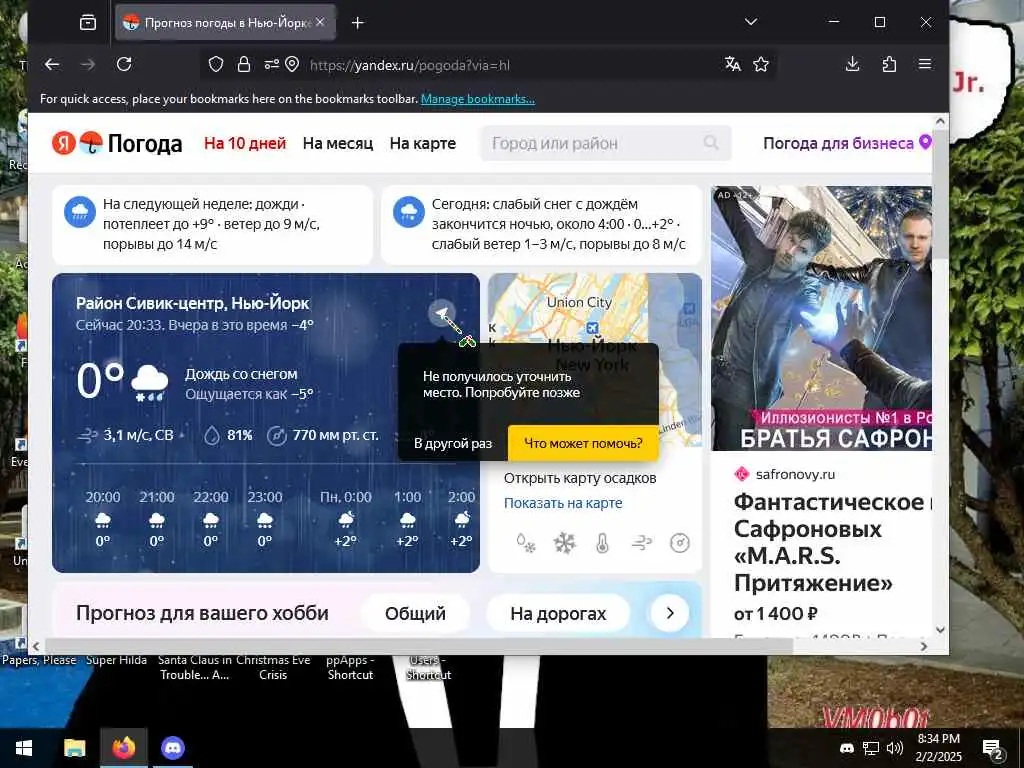This screenshot has width=1024, height=768.
Task: Open the taskbar clock showing 8:34 PM
Action: (938, 748)
